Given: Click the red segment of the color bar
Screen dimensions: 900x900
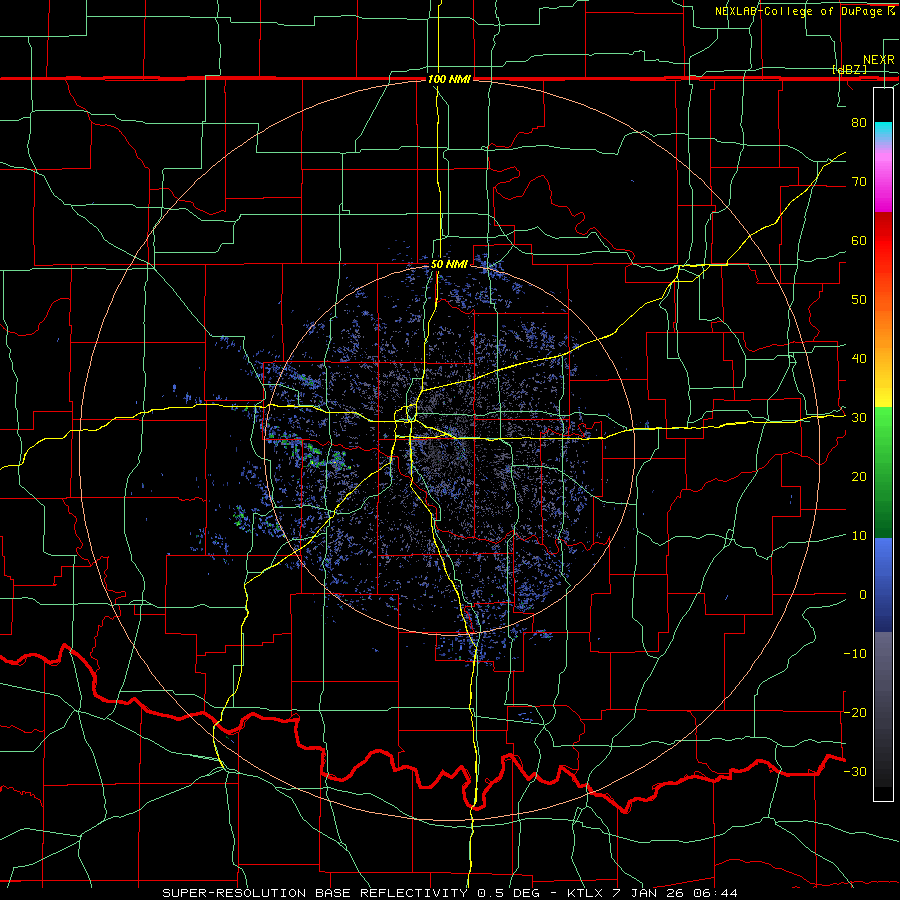Looking at the screenshot, I should pos(883,241).
